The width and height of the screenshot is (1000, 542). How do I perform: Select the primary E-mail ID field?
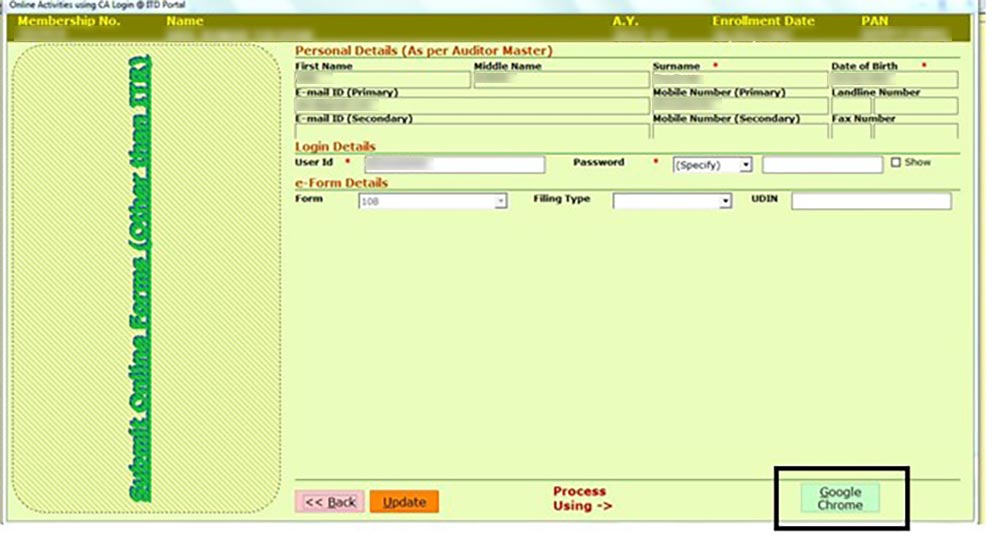point(471,106)
